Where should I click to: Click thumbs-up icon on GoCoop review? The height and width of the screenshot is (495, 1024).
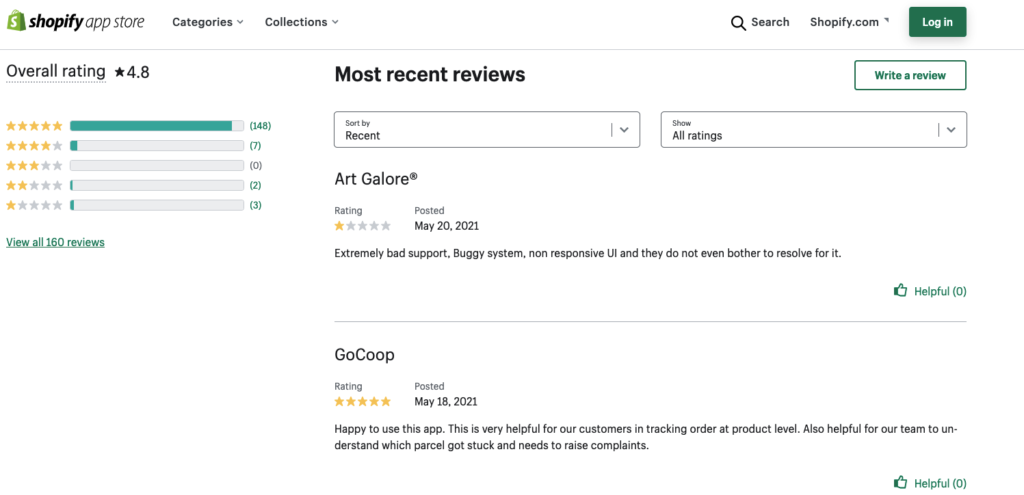[x=901, y=483]
